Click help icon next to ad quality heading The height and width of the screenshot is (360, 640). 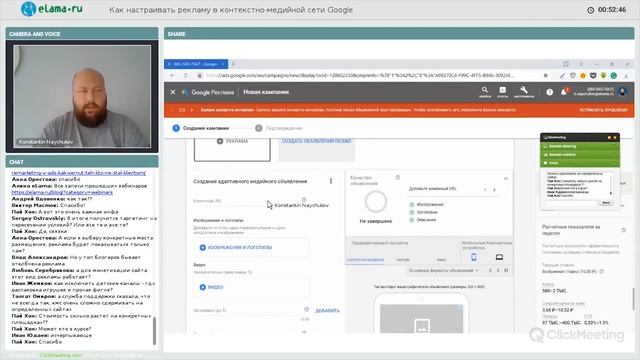(397, 178)
